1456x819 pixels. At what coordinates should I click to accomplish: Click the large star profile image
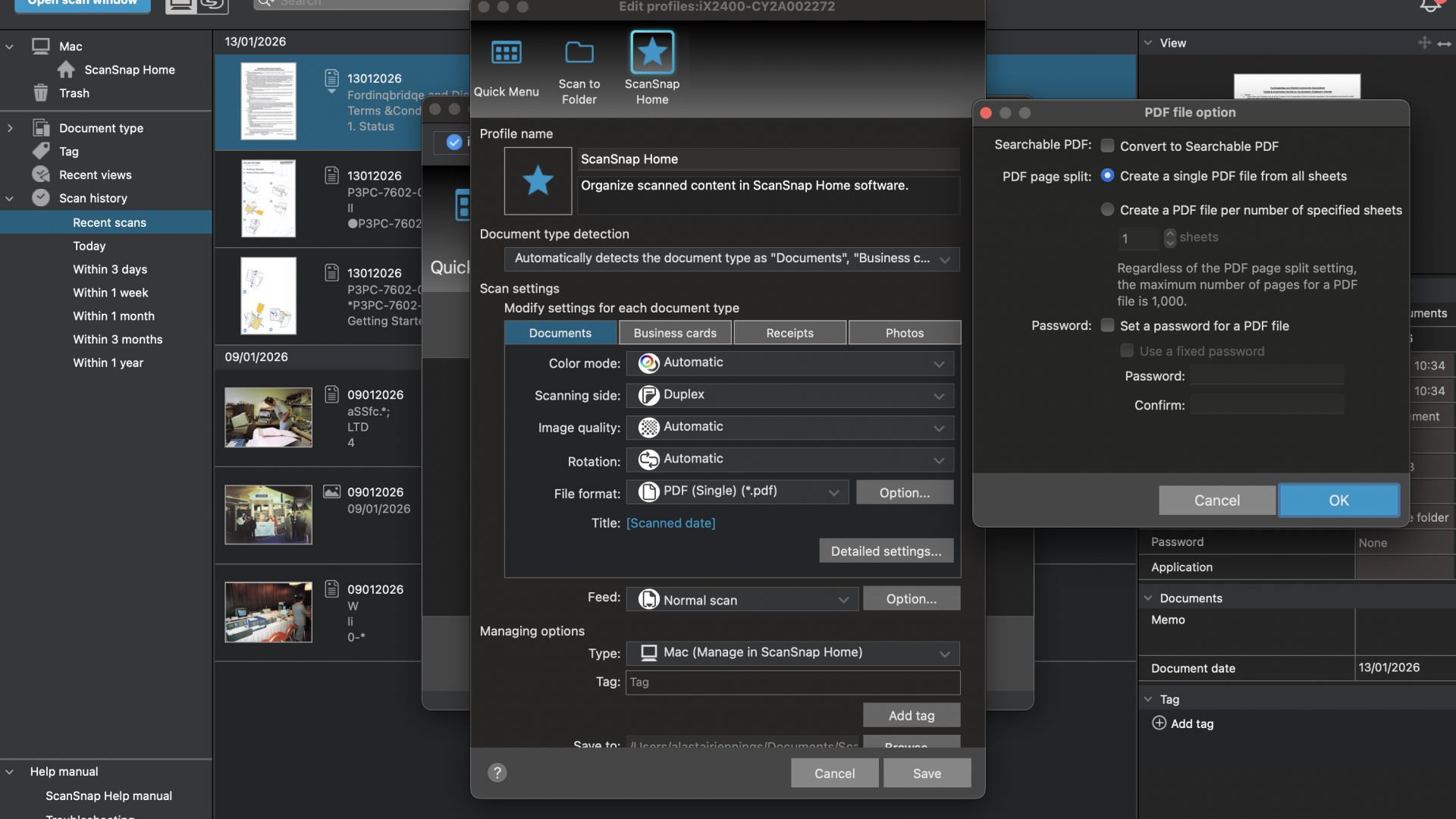click(x=538, y=180)
